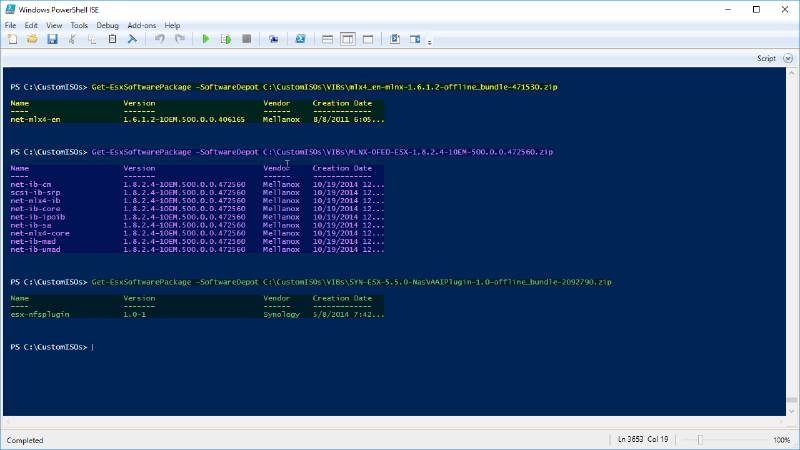The height and width of the screenshot is (450, 800).
Task: Click version 1.6.1.2-1OEM.500.0.0.406165 text
Action: [x=184, y=119]
